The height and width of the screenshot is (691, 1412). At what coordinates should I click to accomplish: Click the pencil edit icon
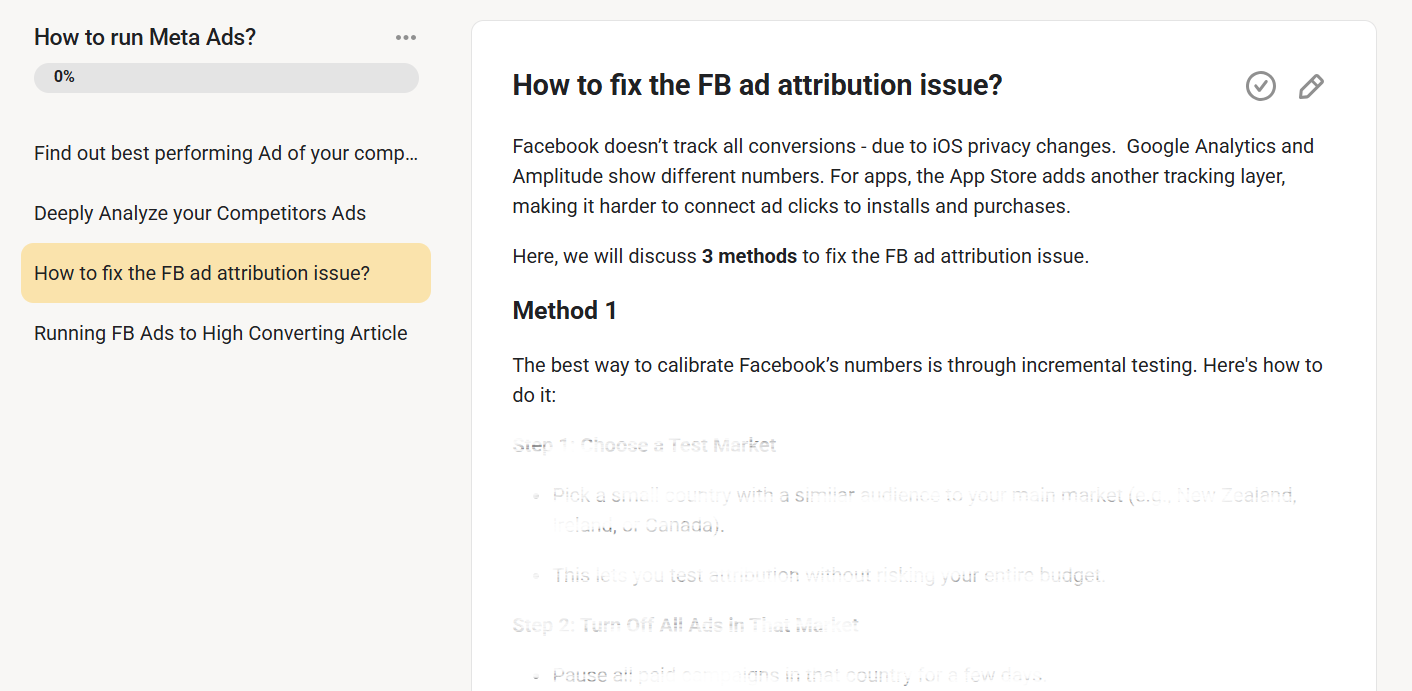click(x=1311, y=86)
